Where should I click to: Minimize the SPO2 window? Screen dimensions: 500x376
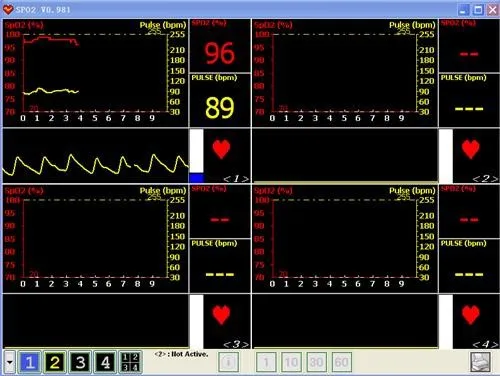click(x=464, y=9)
